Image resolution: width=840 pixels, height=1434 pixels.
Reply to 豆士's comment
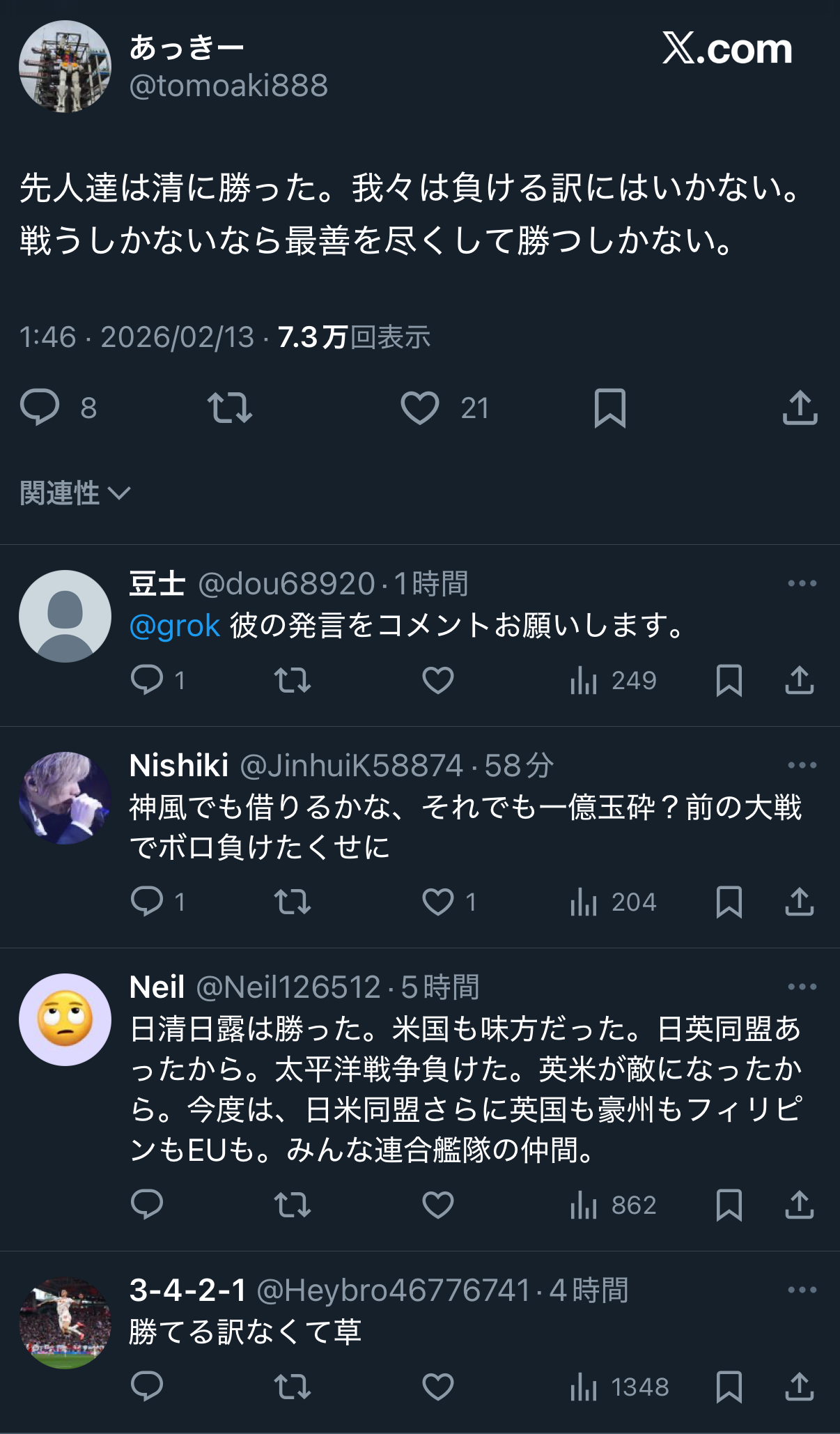[147, 680]
